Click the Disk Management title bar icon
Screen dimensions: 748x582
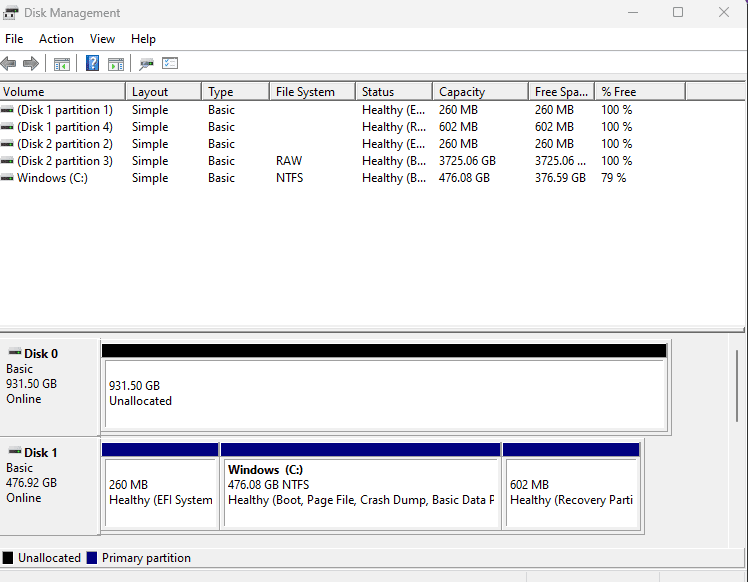pos(10,13)
